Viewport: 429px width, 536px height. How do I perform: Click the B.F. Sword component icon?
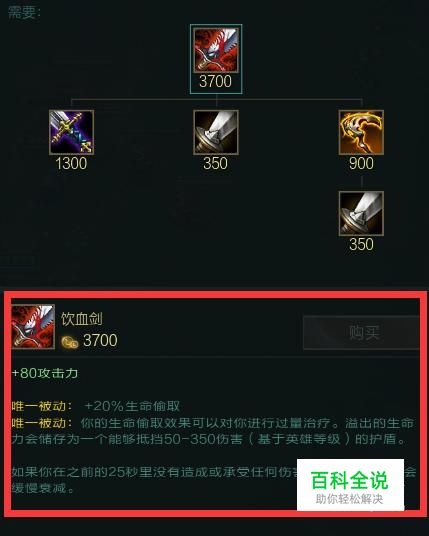click(x=71, y=132)
